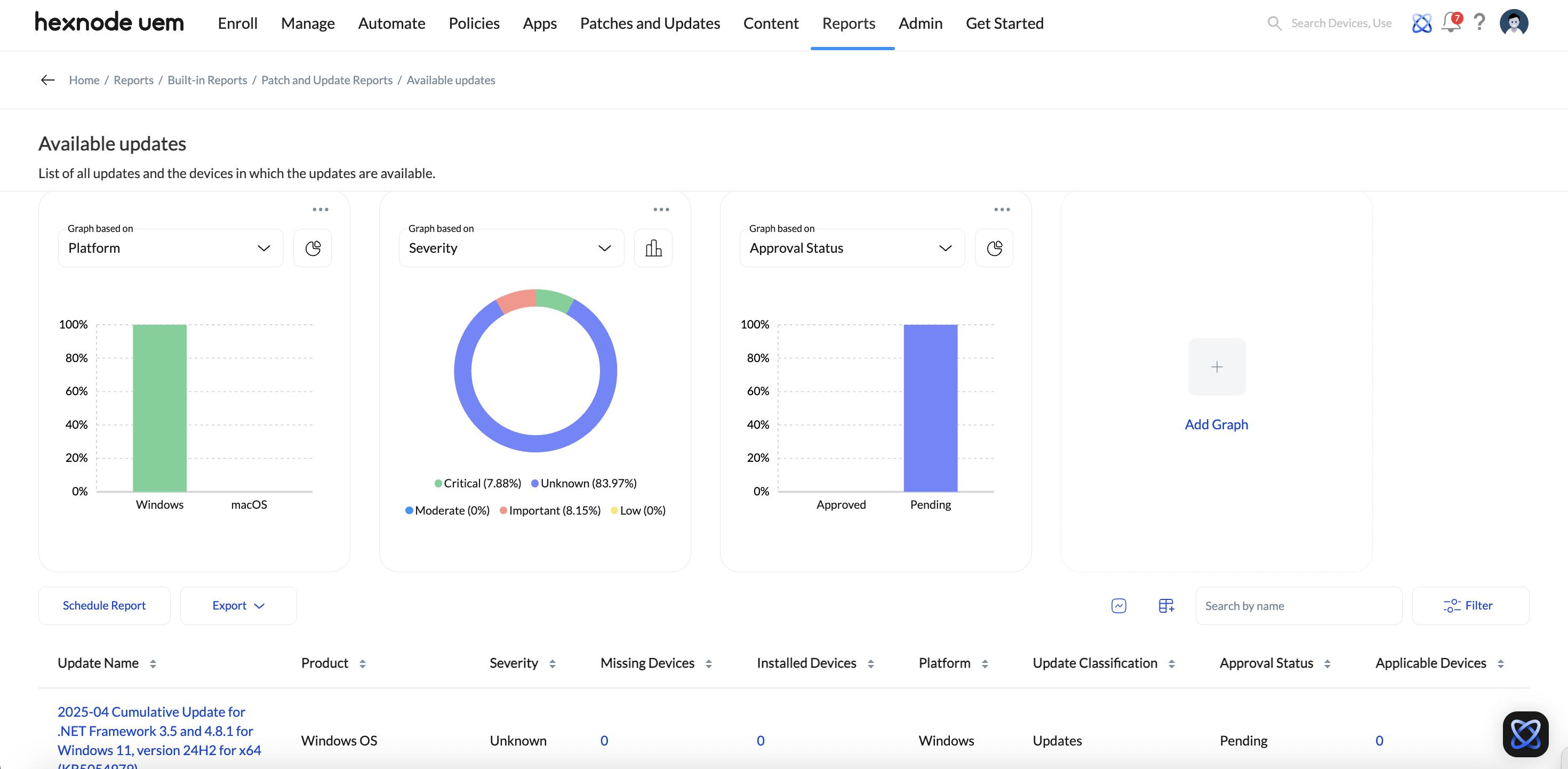Image resolution: width=1568 pixels, height=769 pixels.
Task: Click the Search by name field
Action: pyautogui.click(x=1298, y=605)
